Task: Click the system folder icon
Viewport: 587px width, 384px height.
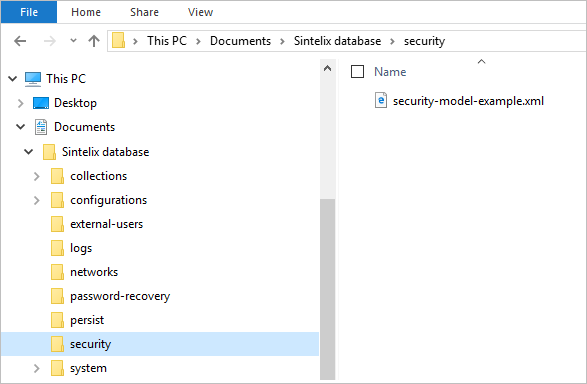Action: (x=57, y=368)
